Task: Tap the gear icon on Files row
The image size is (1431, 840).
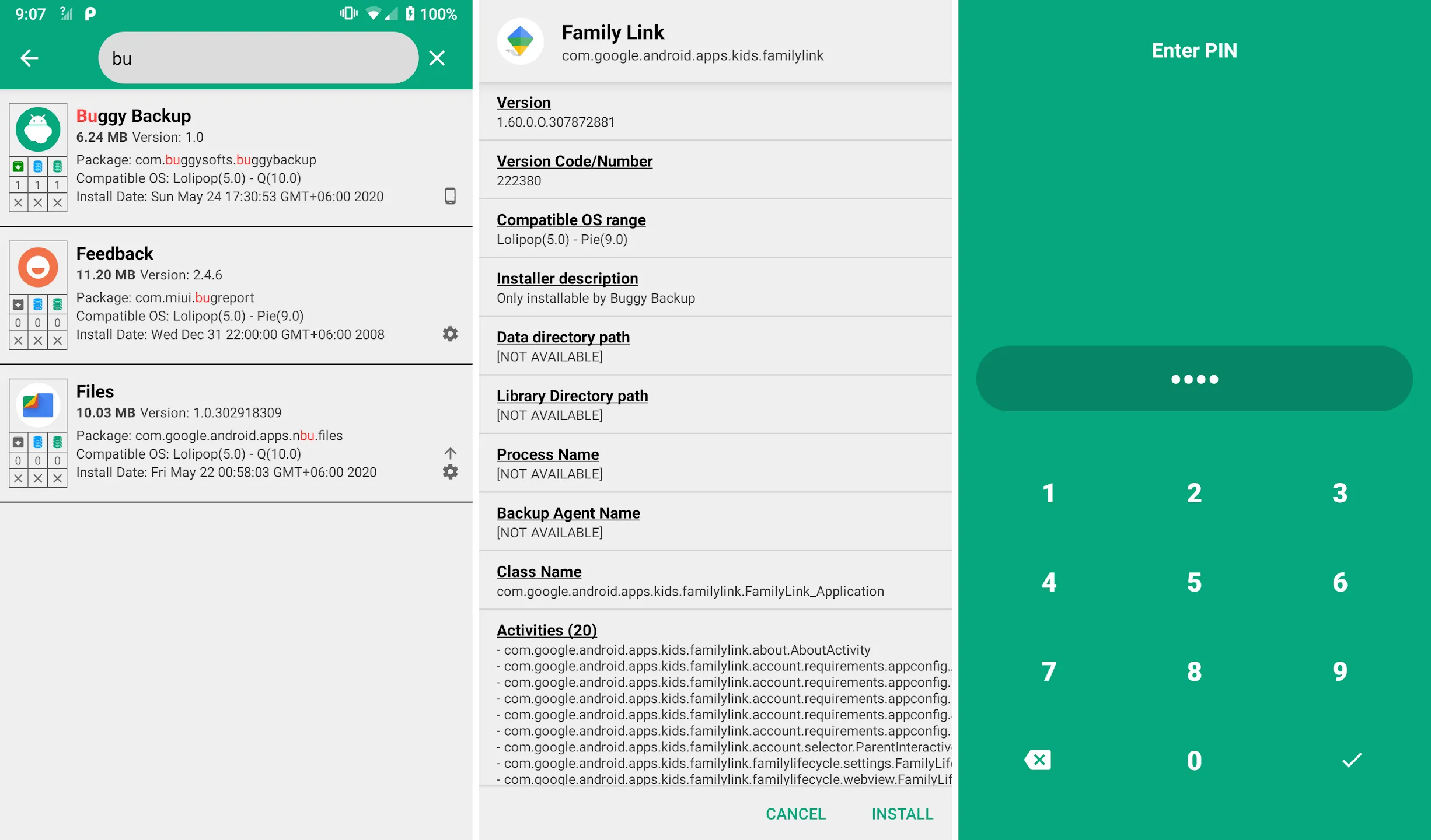Action: (450, 471)
